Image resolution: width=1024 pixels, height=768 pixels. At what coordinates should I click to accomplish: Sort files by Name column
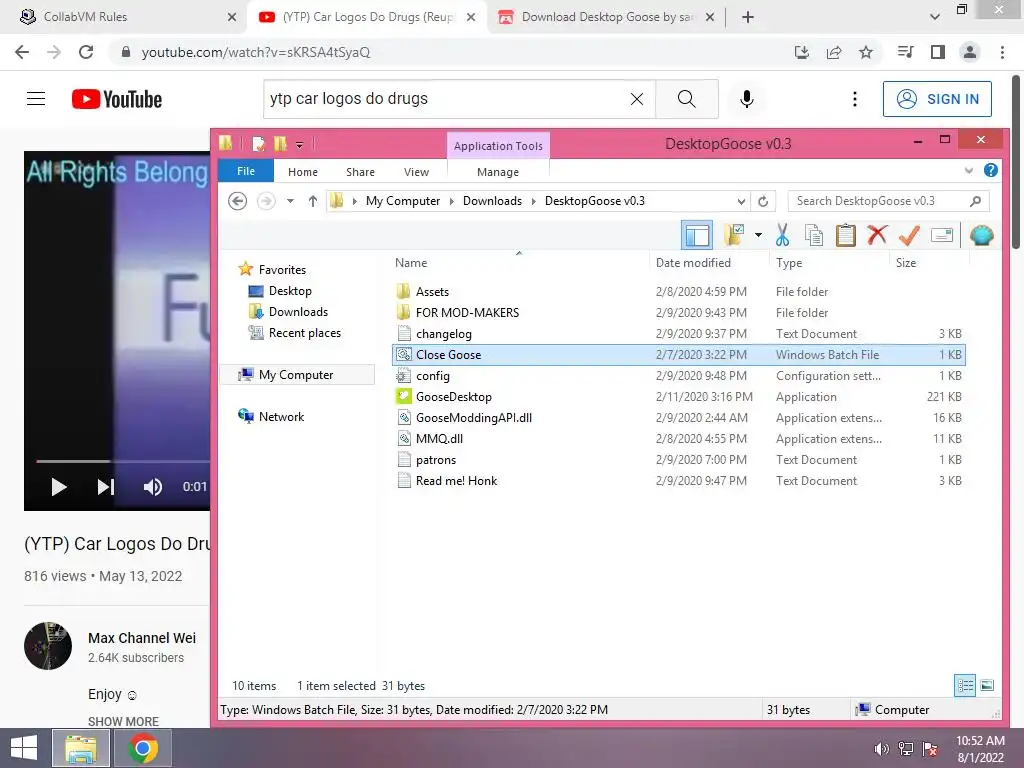pos(411,263)
